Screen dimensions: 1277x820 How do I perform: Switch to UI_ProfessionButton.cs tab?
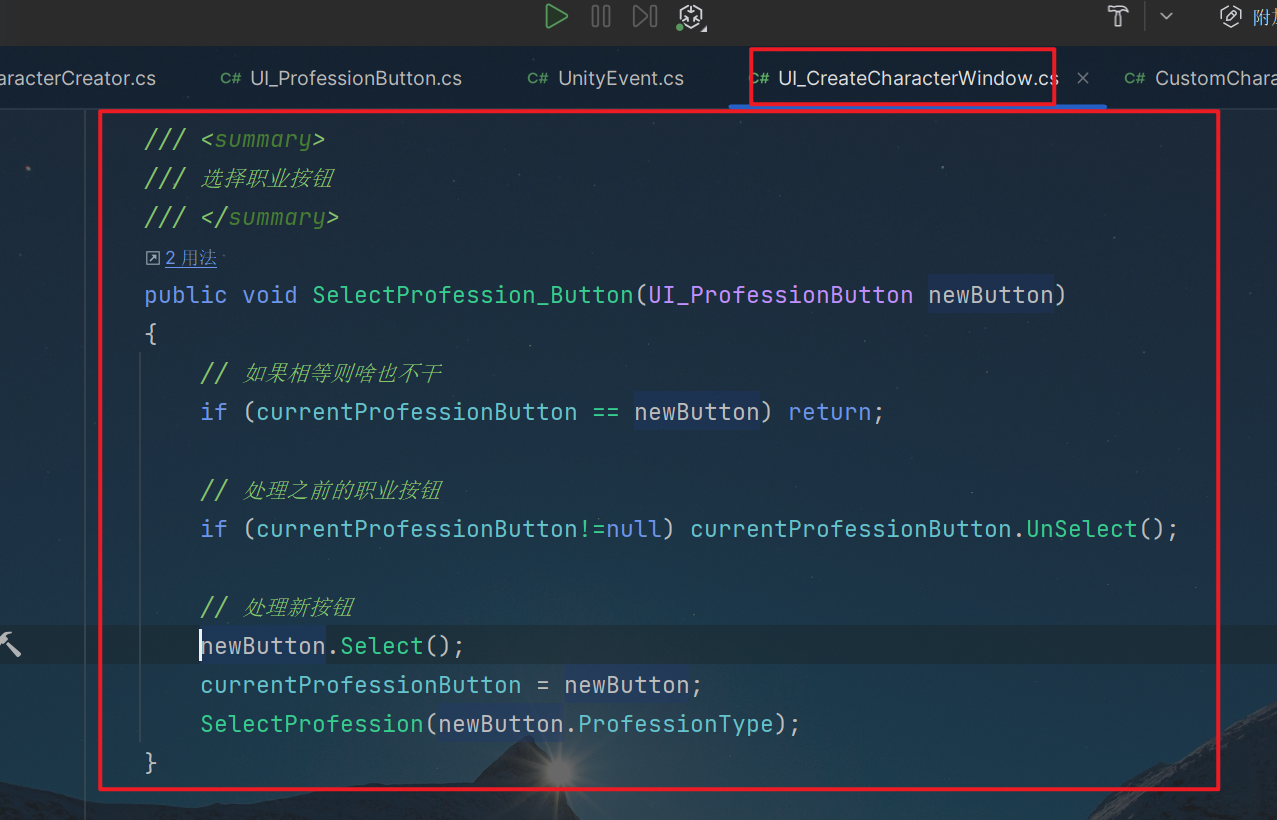[x=355, y=78]
